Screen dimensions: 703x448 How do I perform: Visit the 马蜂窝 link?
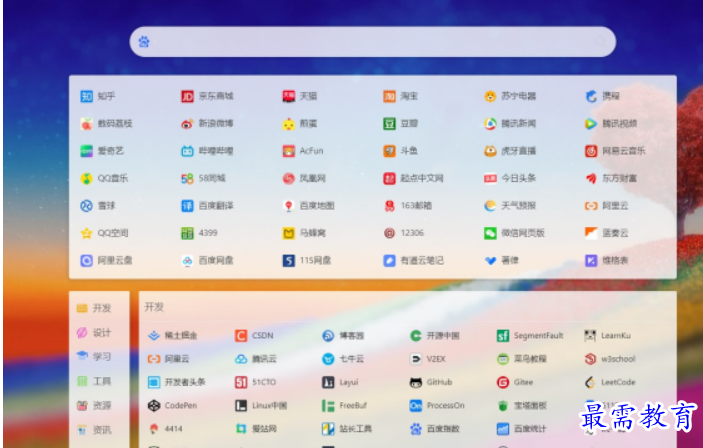click(304, 233)
